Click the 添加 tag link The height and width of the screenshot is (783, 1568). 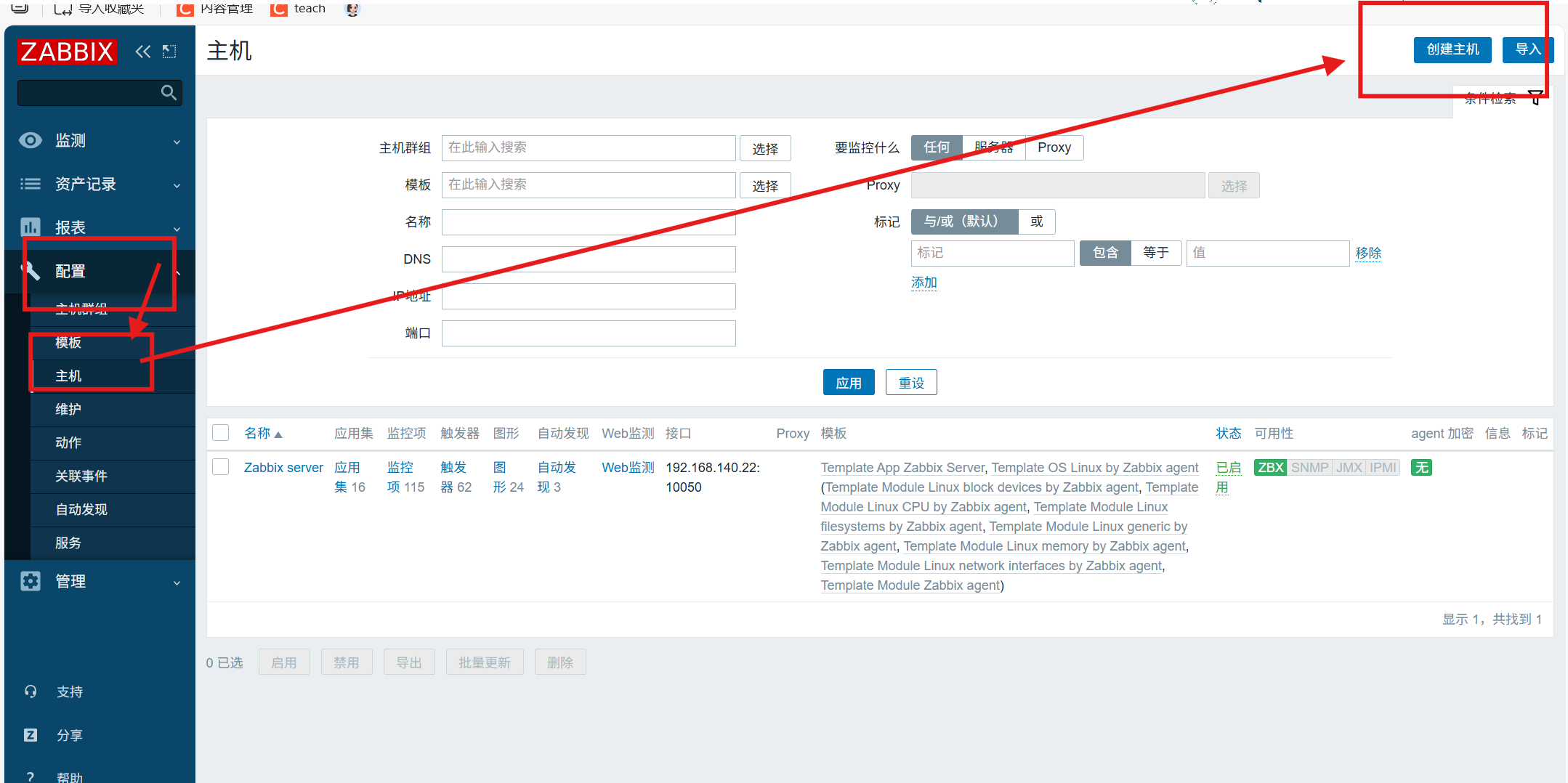point(924,283)
